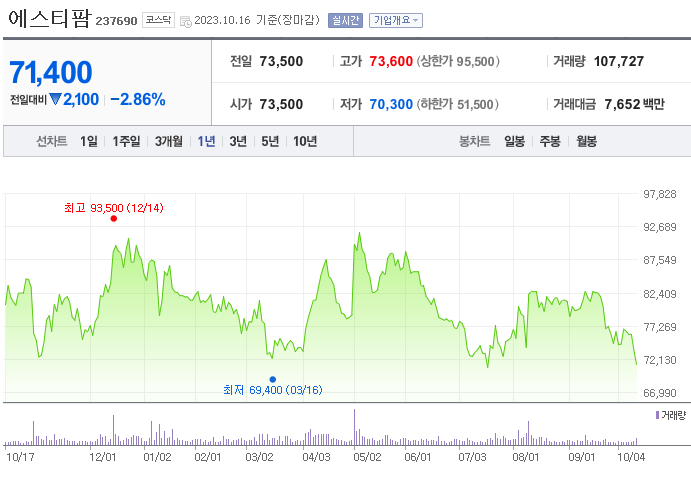Click the red 최고 marker dot
Image resolution: width=691 pixels, height=479 pixels.
[x=114, y=219]
